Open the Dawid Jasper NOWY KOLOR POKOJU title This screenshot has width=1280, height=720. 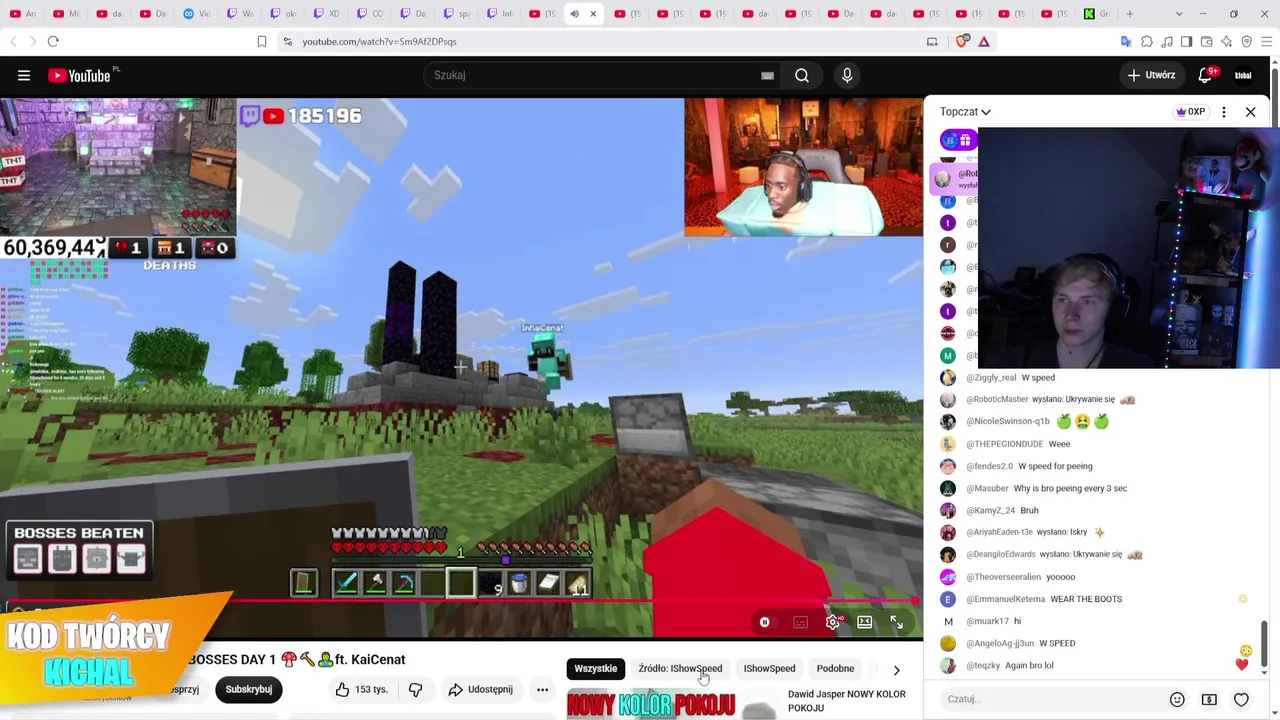[x=847, y=701]
